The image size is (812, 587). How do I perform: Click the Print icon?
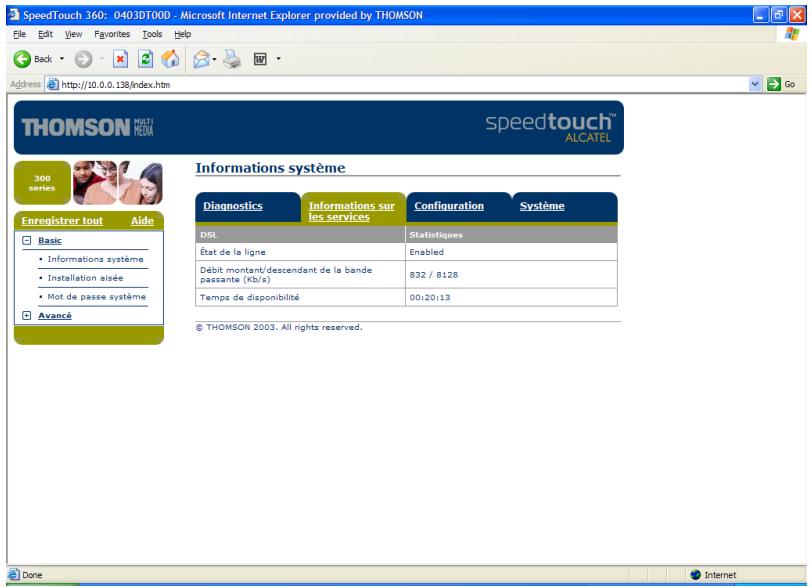click(232, 59)
